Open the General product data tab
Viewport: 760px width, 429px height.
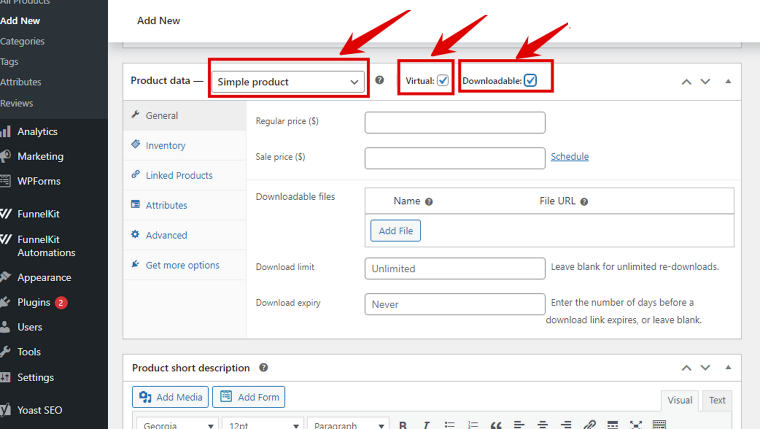pyautogui.click(x=185, y=115)
